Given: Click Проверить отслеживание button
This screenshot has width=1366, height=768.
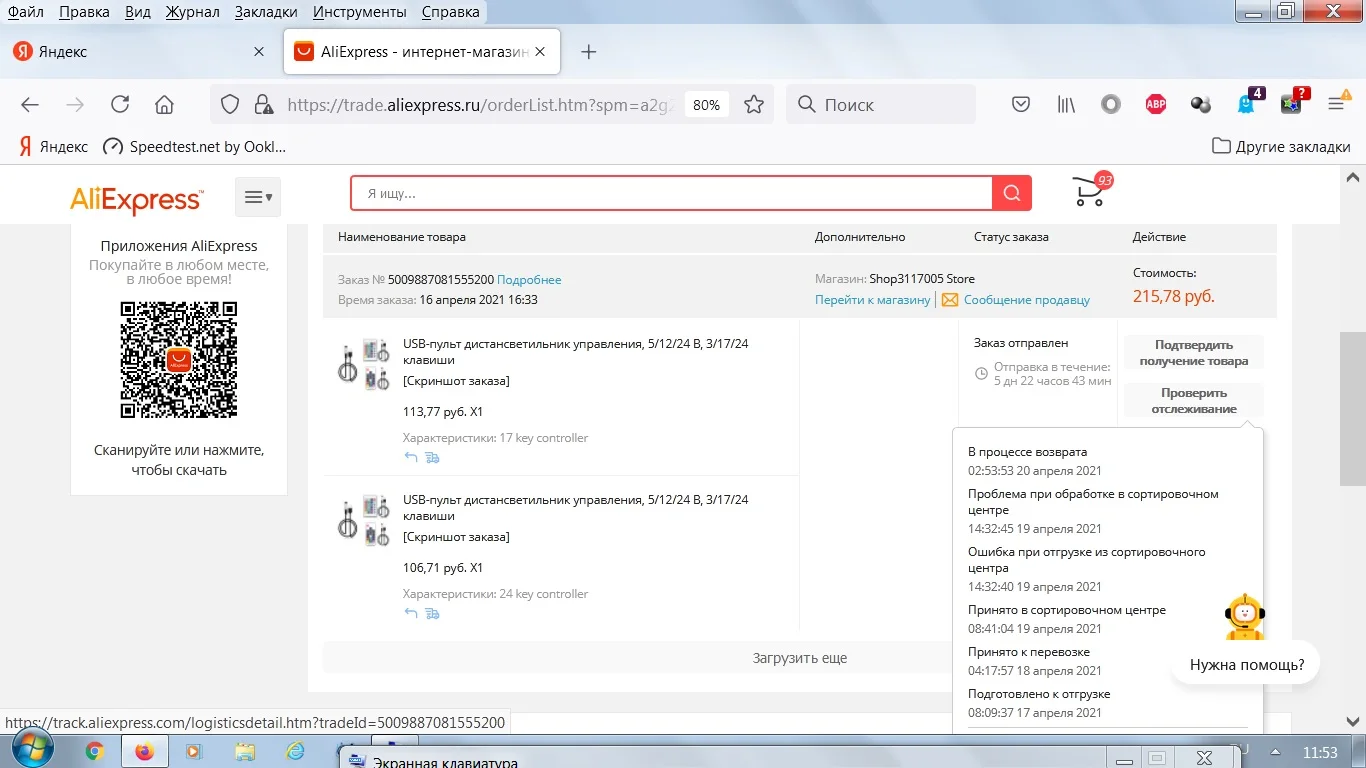Looking at the screenshot, I should pos(1194,401).
